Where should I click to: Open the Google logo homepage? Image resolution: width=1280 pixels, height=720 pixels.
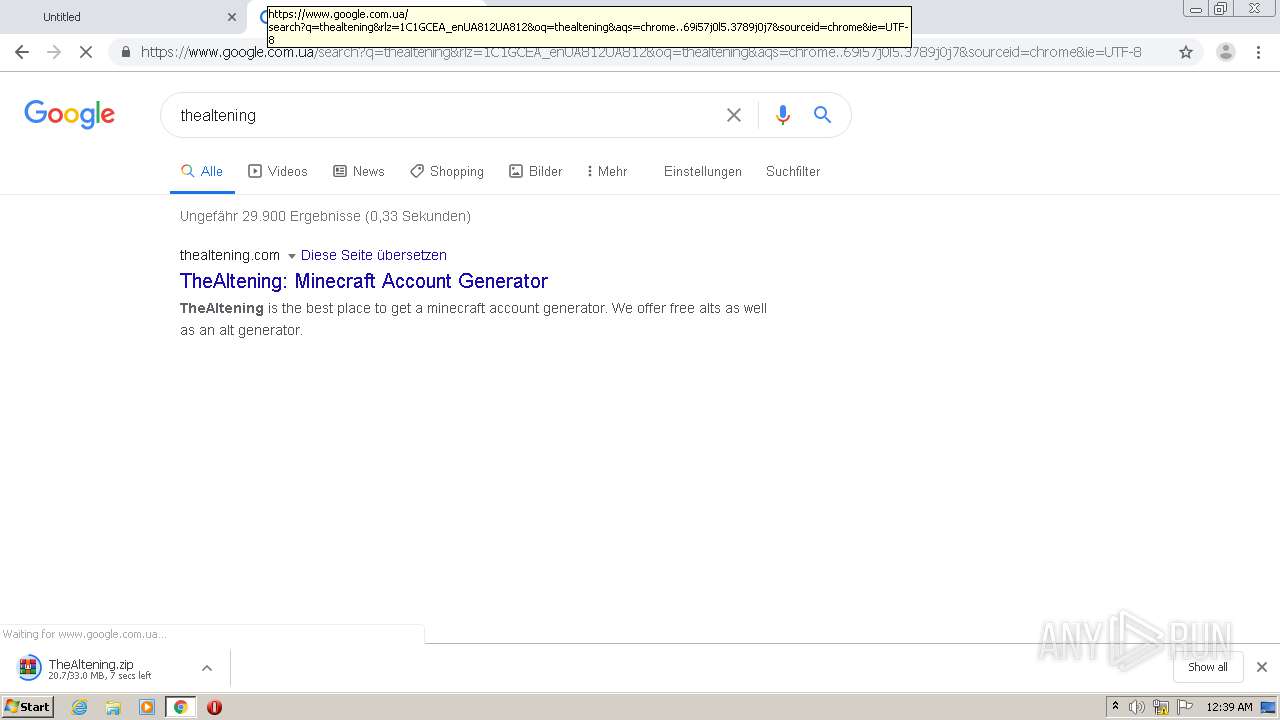click(x=70, y=114)
